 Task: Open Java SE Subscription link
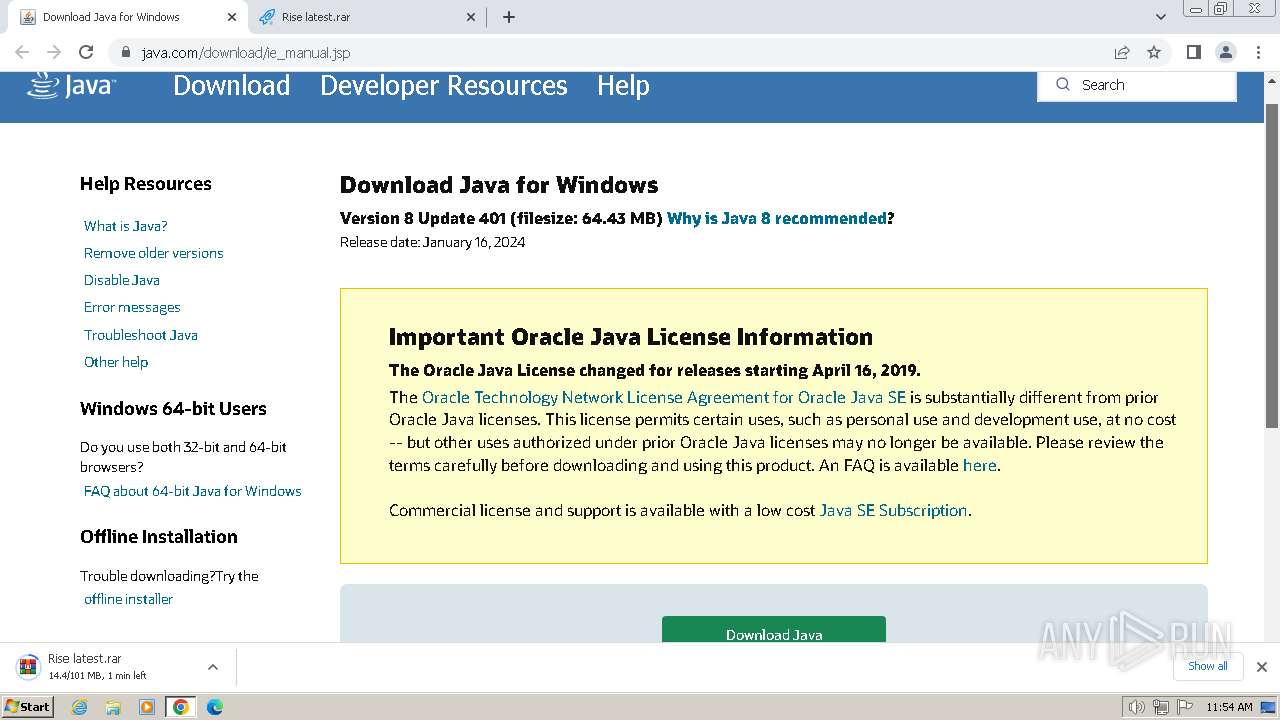[894, 510]
